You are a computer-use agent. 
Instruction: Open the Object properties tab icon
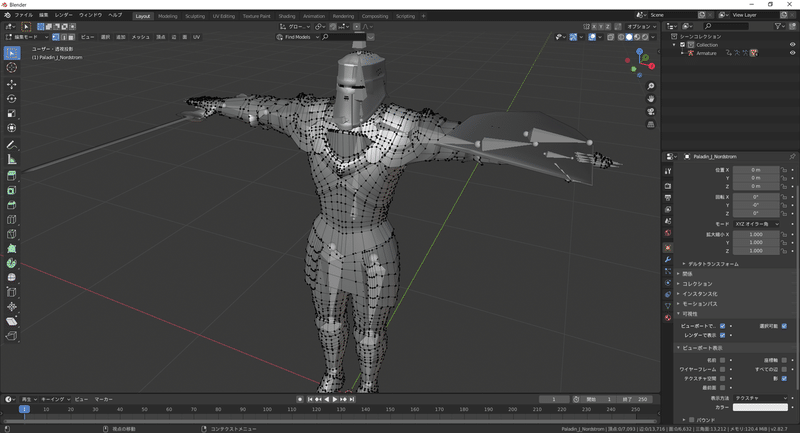click(x=668, y=247)
